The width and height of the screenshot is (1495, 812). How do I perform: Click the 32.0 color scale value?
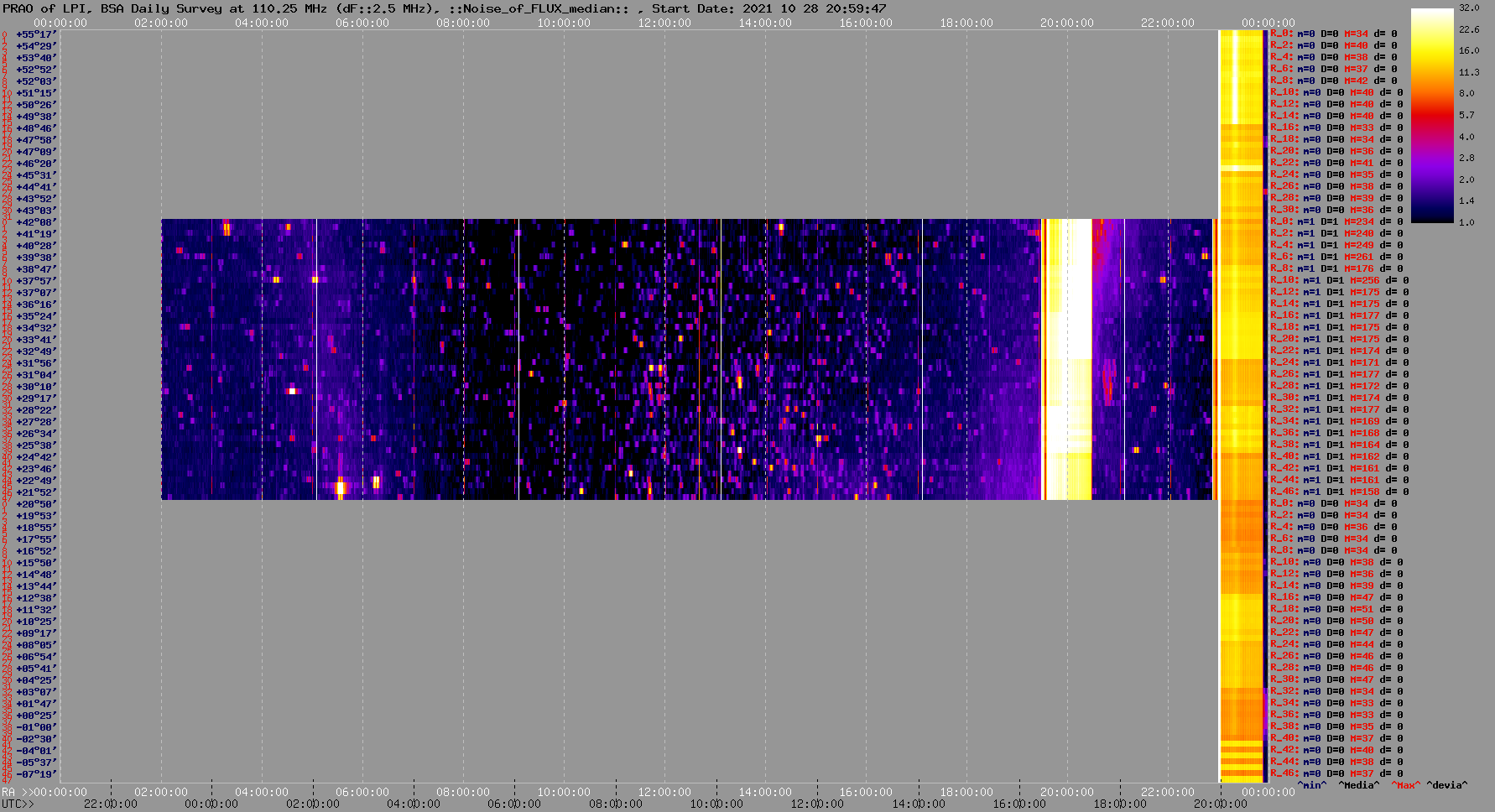tap(1469, 8)
